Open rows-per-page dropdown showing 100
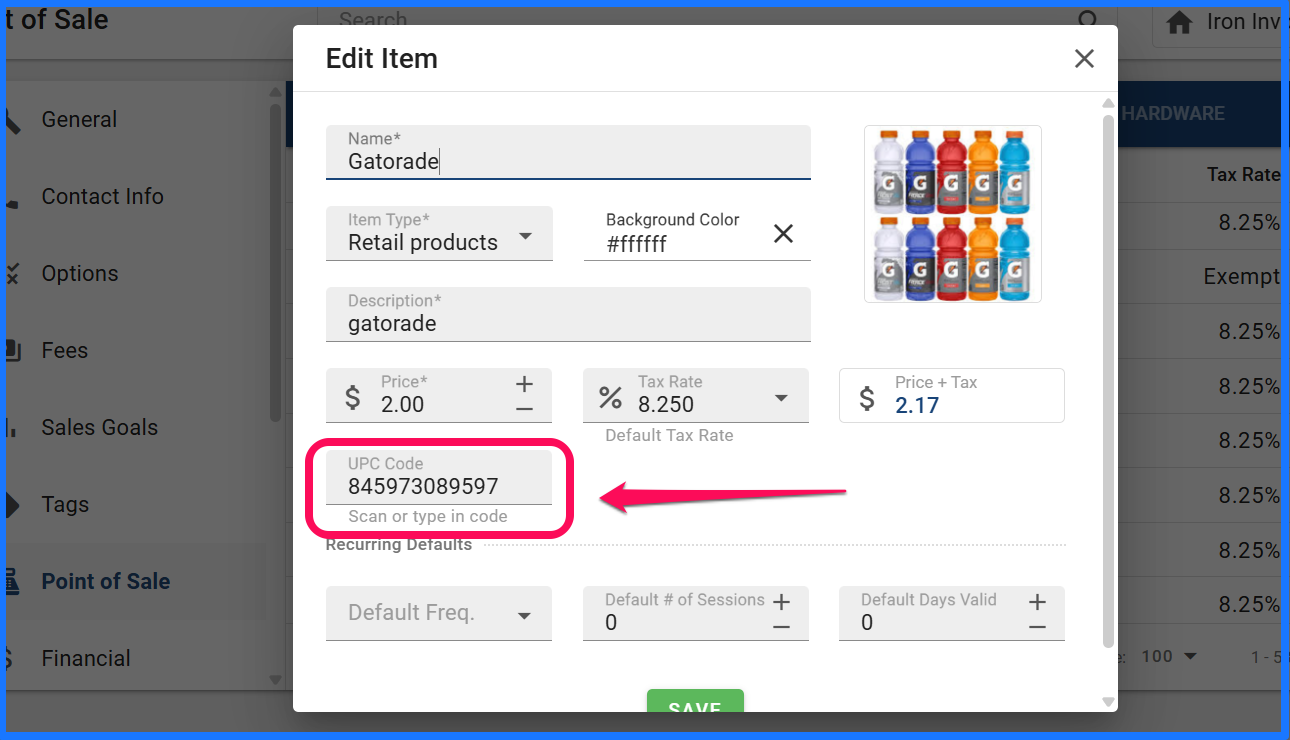This screenshot has height=740, width=1290. pyautogui.click(x=1169, y=656)
